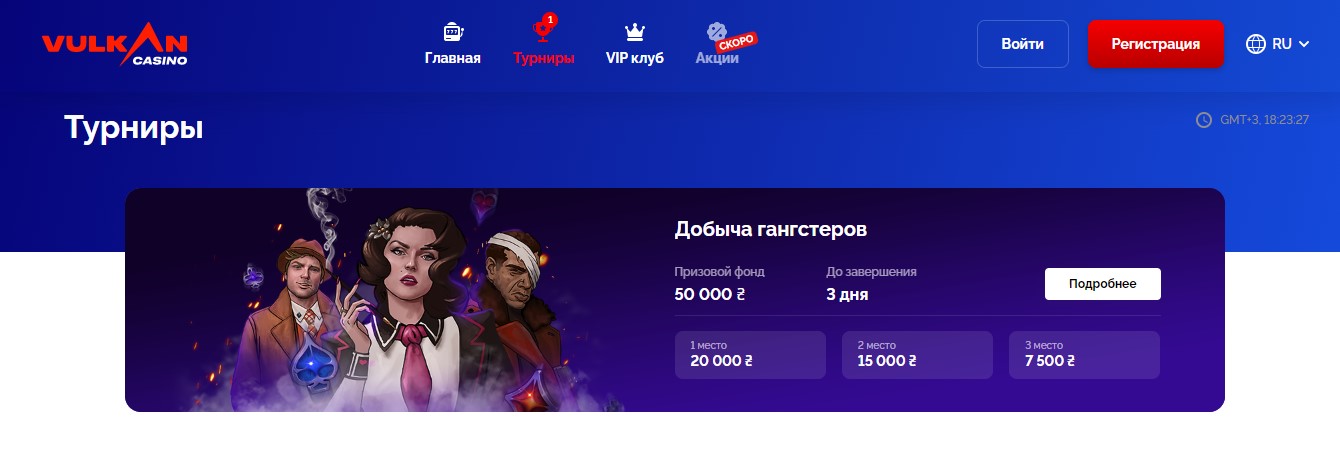Go to the VIP клуб section

coord(634,58)
